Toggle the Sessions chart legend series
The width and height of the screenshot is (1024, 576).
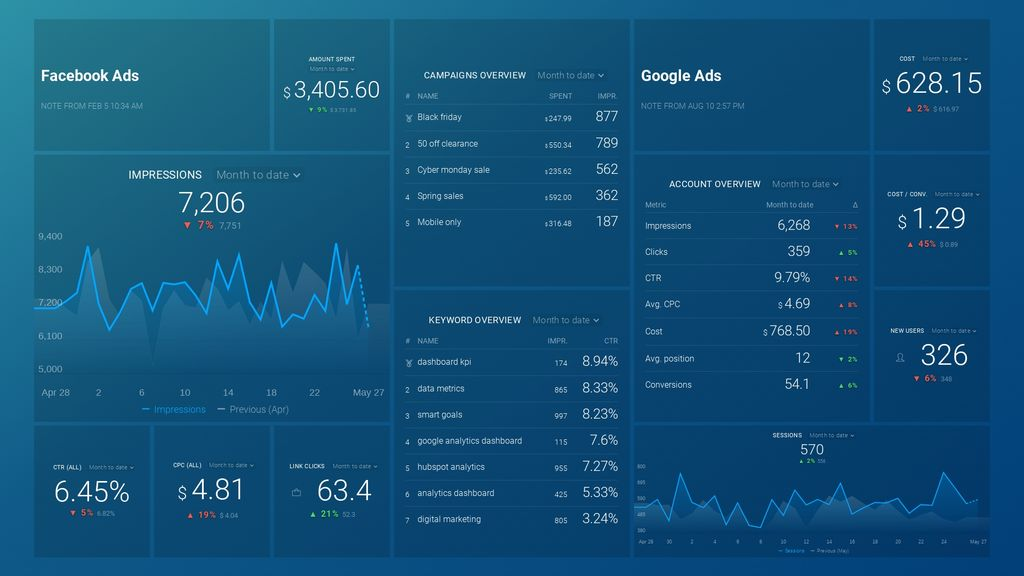[792, 551]
